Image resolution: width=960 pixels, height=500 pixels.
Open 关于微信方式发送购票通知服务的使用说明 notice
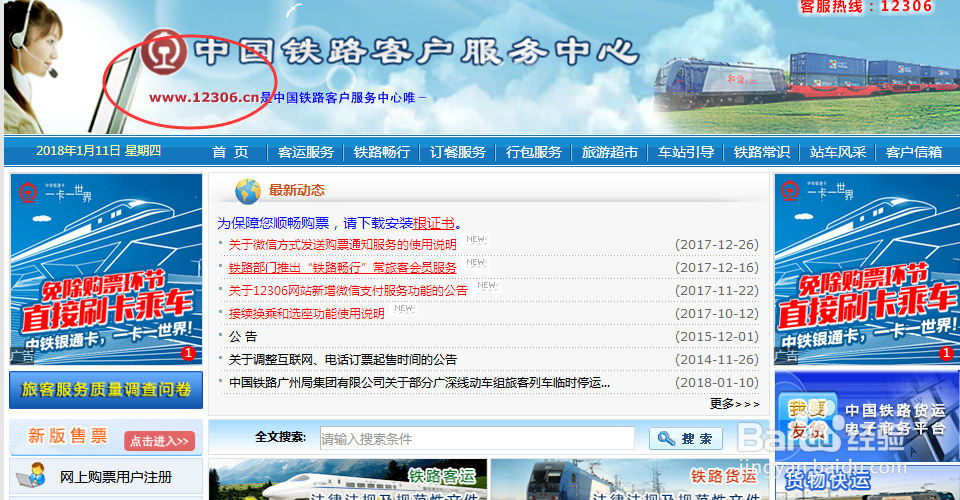tap(342, 245)
